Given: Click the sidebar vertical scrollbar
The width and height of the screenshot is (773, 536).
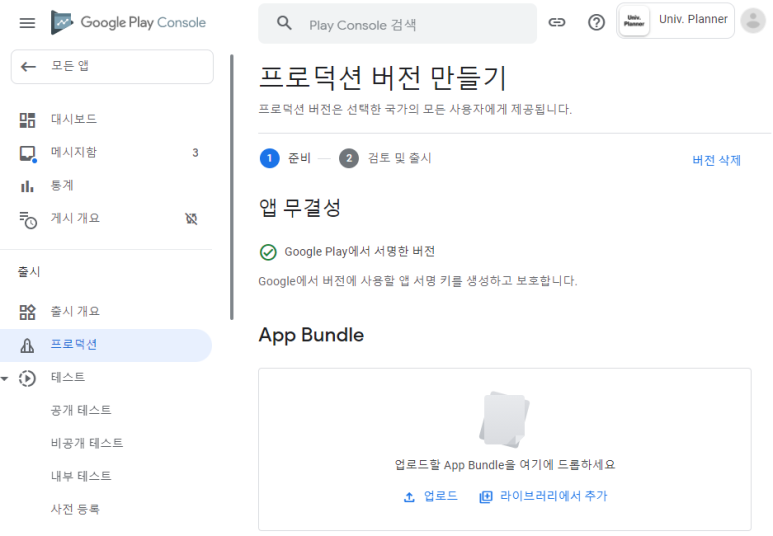Looking at the screenshot, I should click(x=232, y=187).
